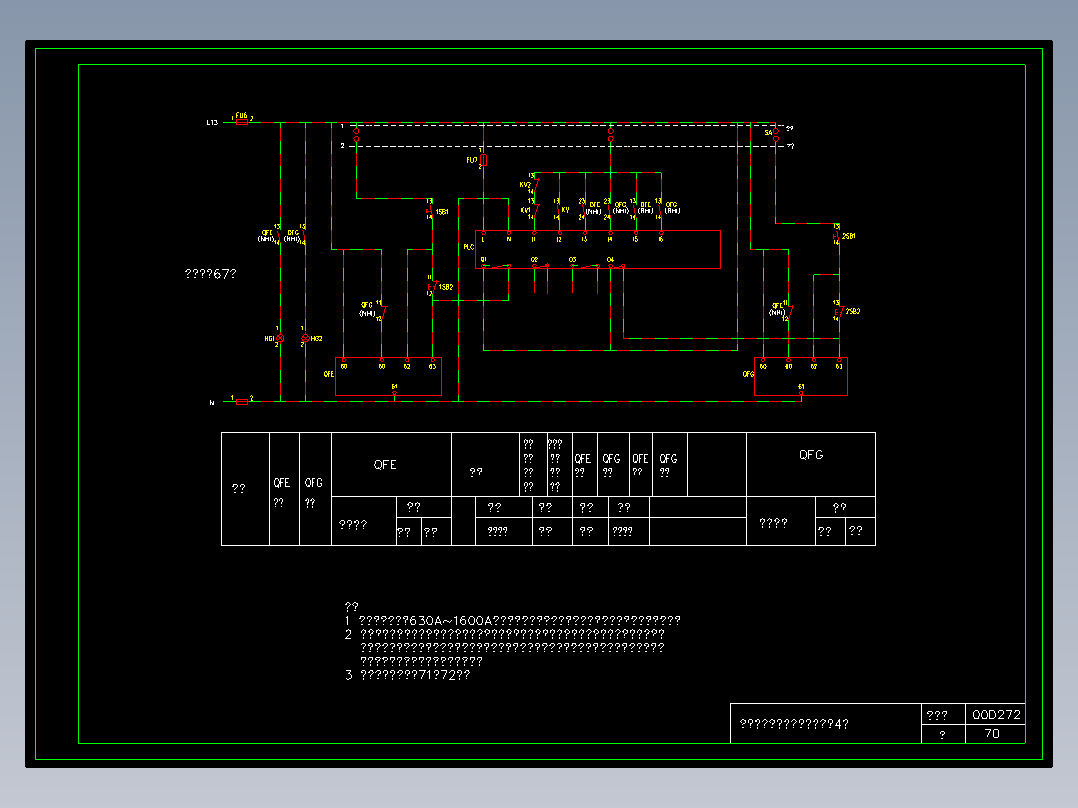The image size is (1078, 808).
Task: Select the large QFG header cell in the table
Action: pos(811,464)
